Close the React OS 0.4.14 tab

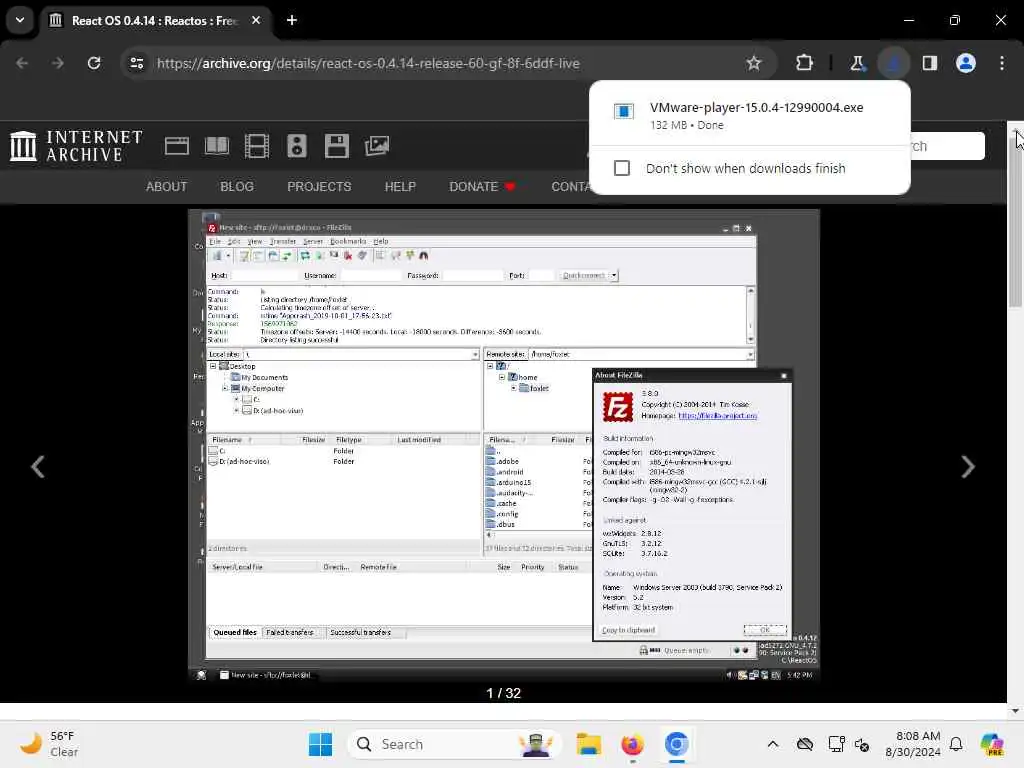[256, 20]
